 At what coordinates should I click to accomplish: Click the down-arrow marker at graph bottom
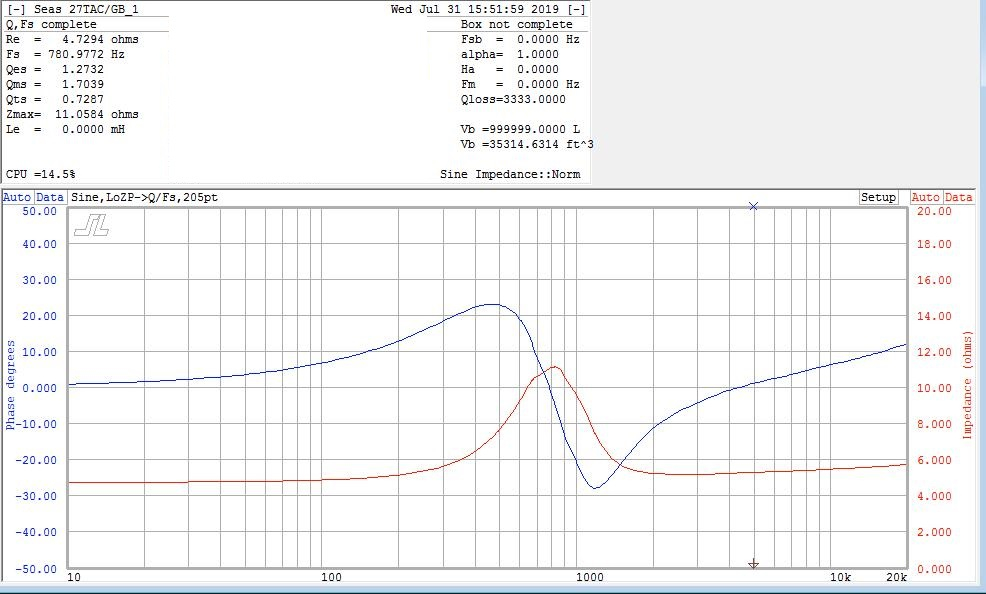(x=754, y=564)
